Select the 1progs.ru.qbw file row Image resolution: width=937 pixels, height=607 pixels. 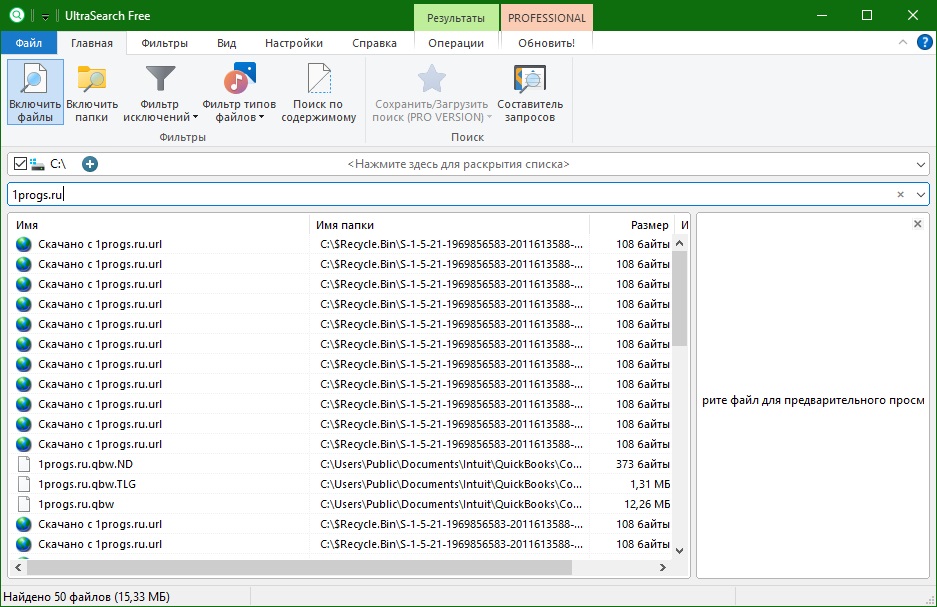coord(76,504)
